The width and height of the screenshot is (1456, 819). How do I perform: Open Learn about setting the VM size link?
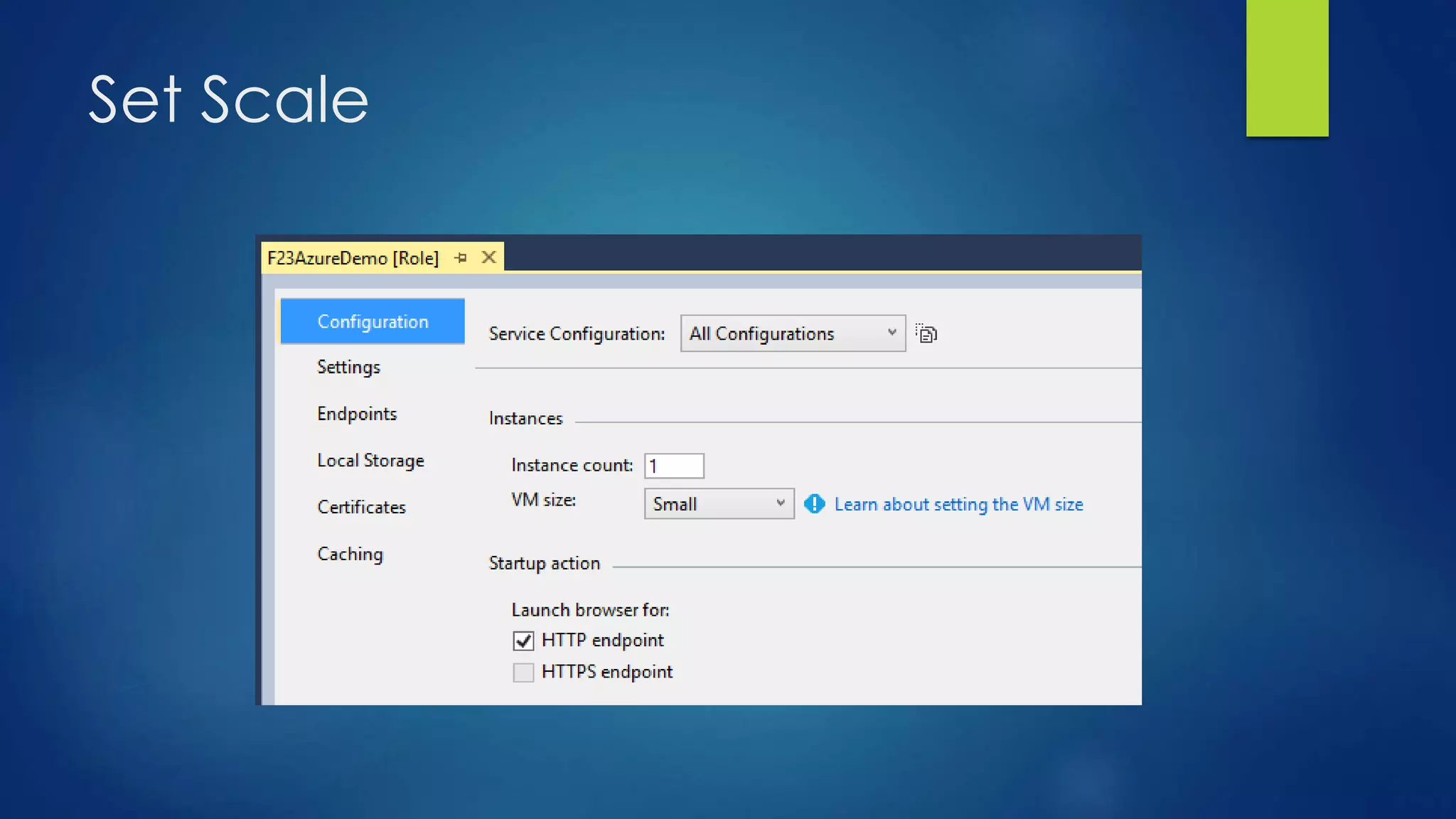[x=958, y=504]
